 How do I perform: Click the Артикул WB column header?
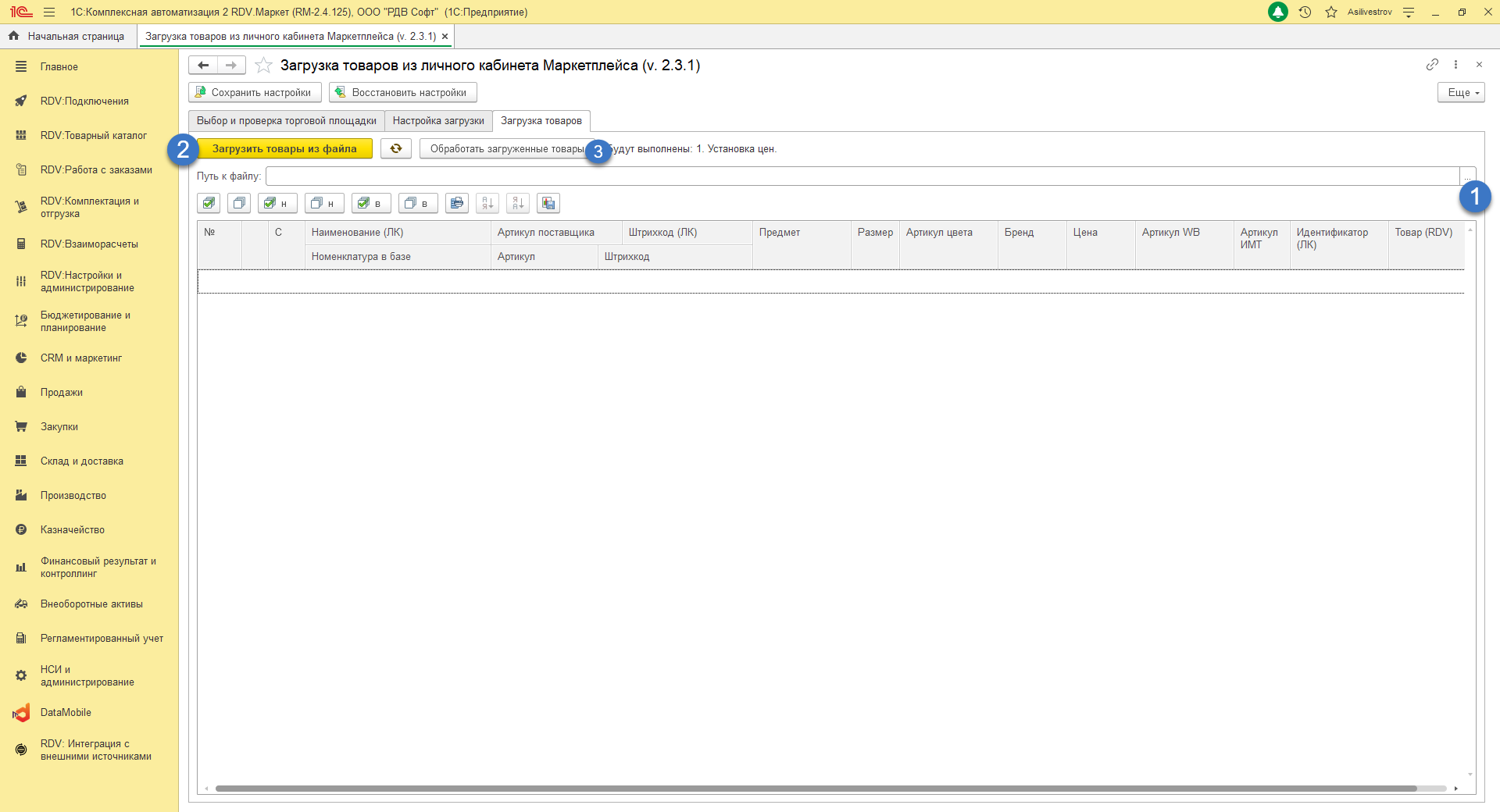click(x=1184, y=244)
